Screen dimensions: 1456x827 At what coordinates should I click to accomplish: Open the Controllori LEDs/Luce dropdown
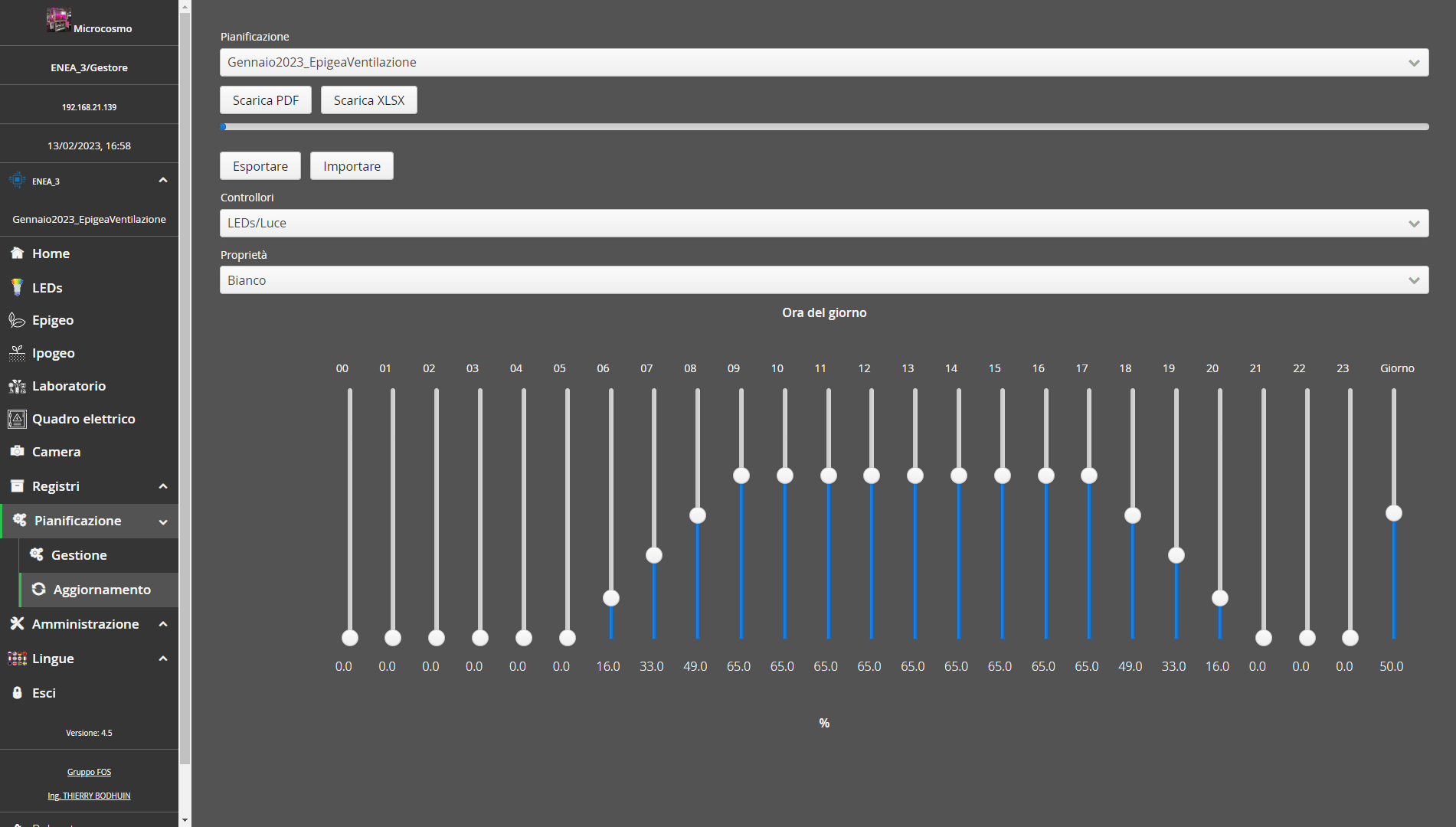coord(823,224)
